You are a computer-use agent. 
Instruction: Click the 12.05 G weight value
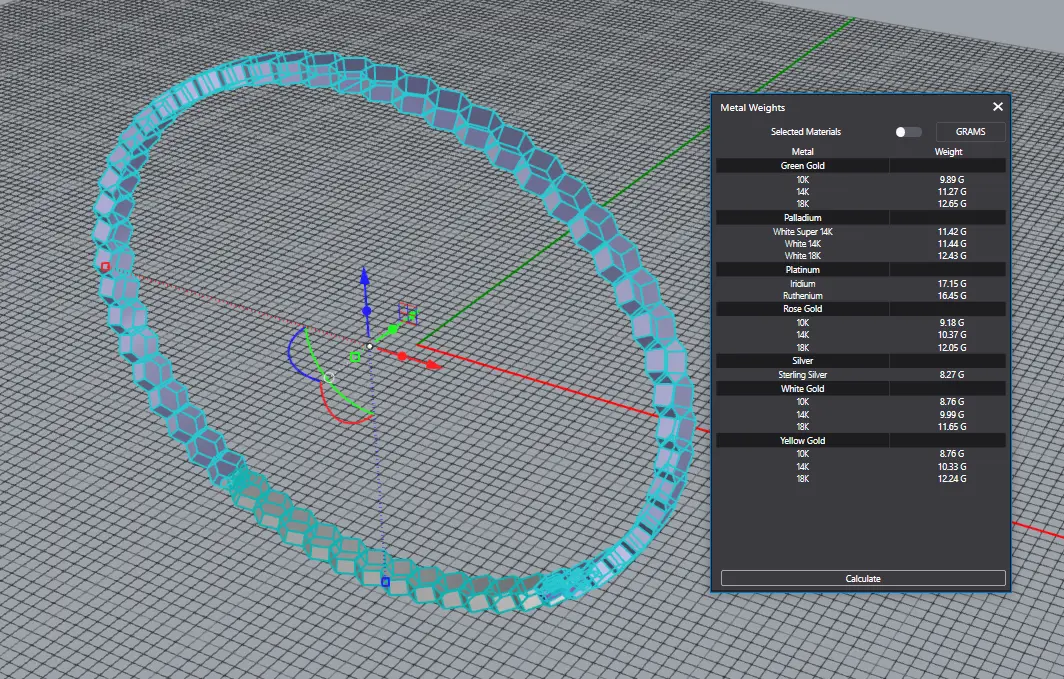point(951,347)
